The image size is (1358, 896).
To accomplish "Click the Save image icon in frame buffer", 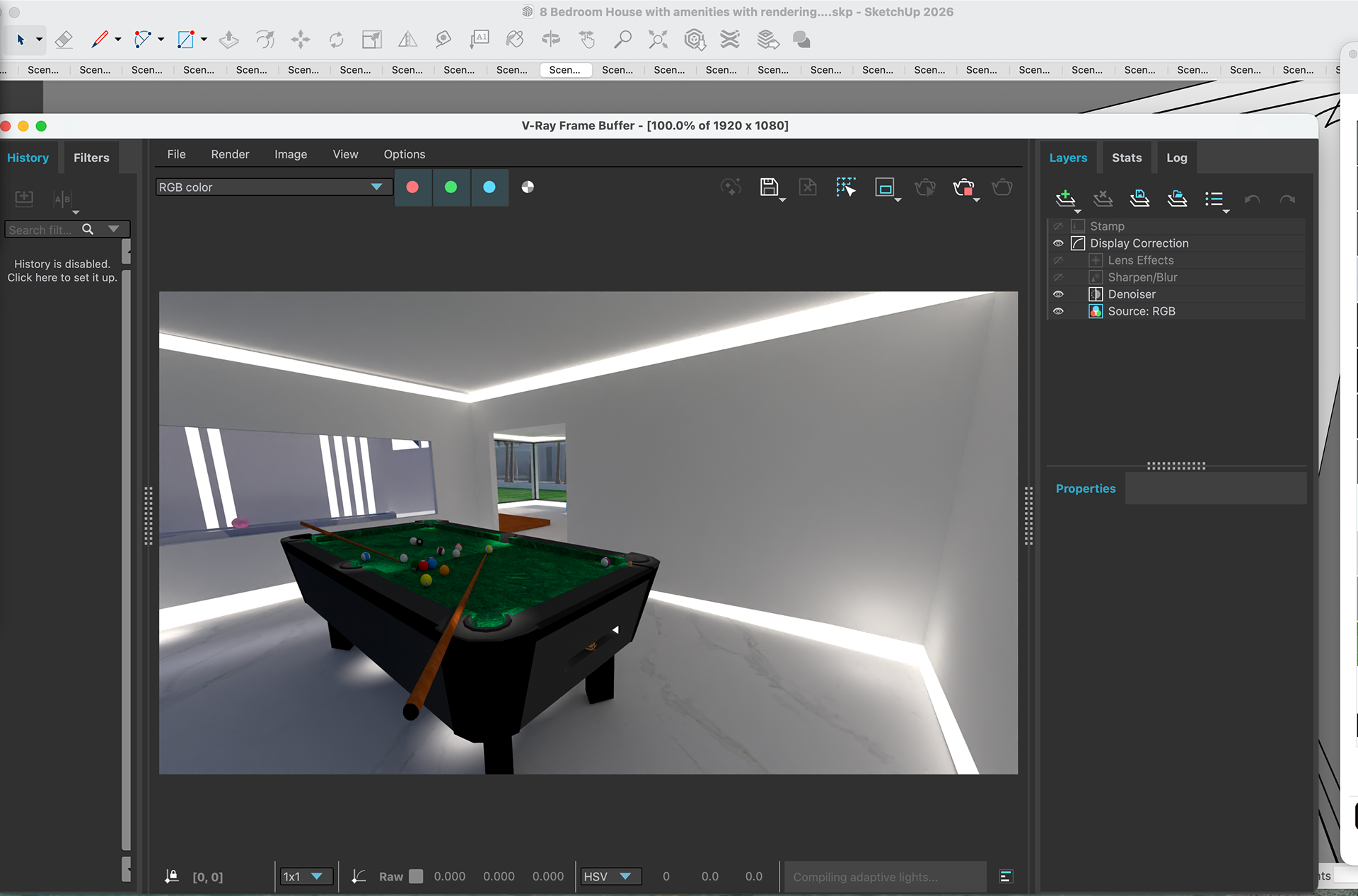I will 769,187.
